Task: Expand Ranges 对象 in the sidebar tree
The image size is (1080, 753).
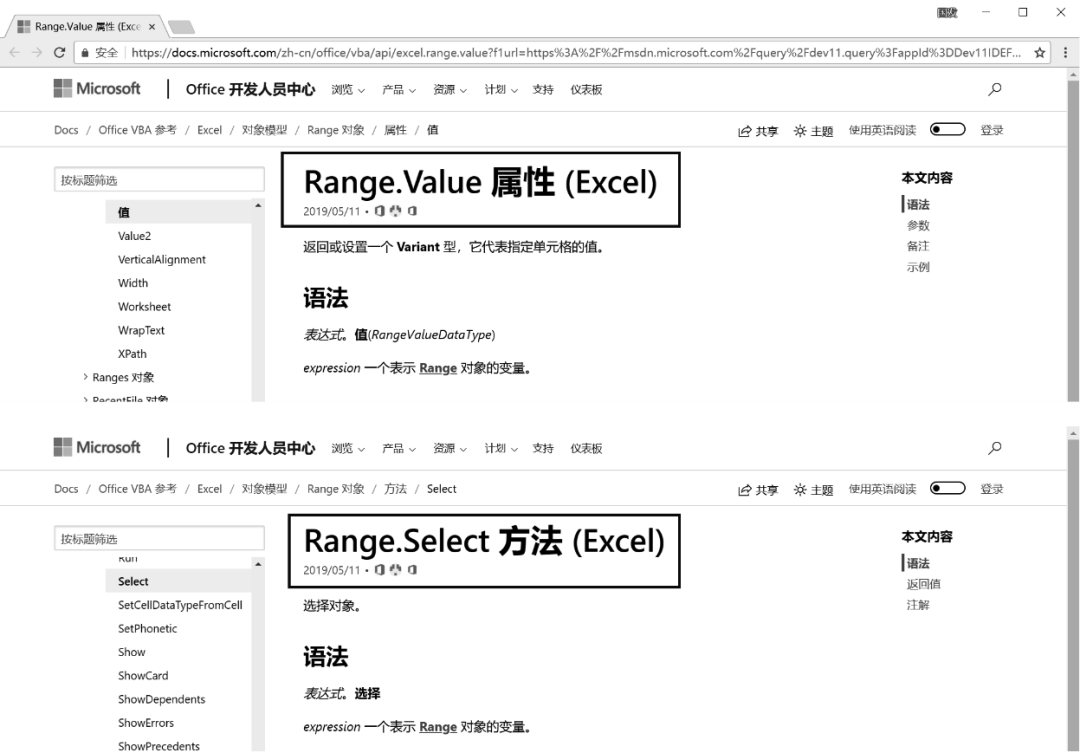Action: (x=125, y=377)
